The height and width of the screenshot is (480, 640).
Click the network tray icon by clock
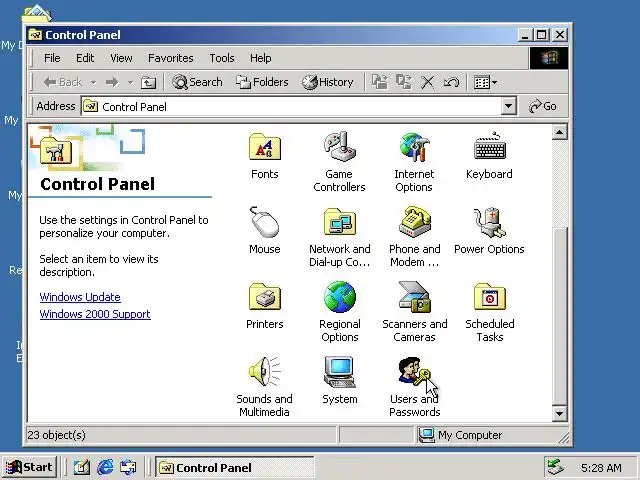click(556, 467)
